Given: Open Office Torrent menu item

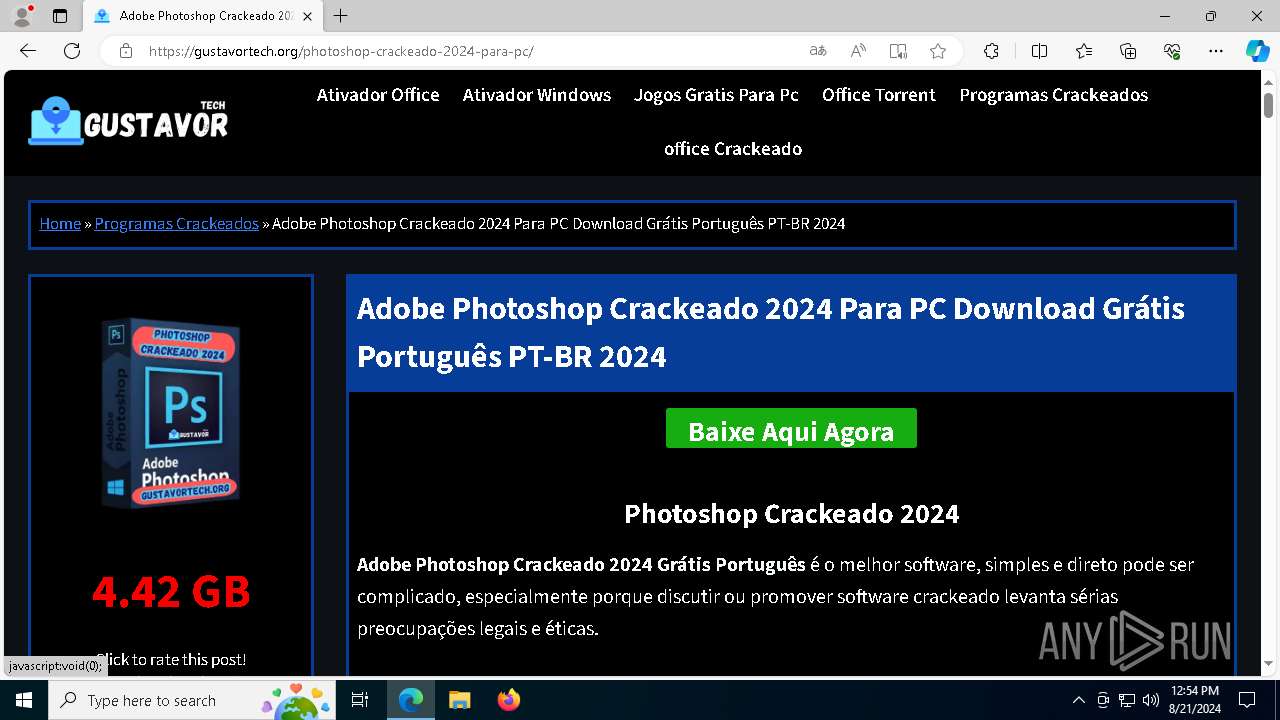Looking at the screenshot, I should point(879,95).
